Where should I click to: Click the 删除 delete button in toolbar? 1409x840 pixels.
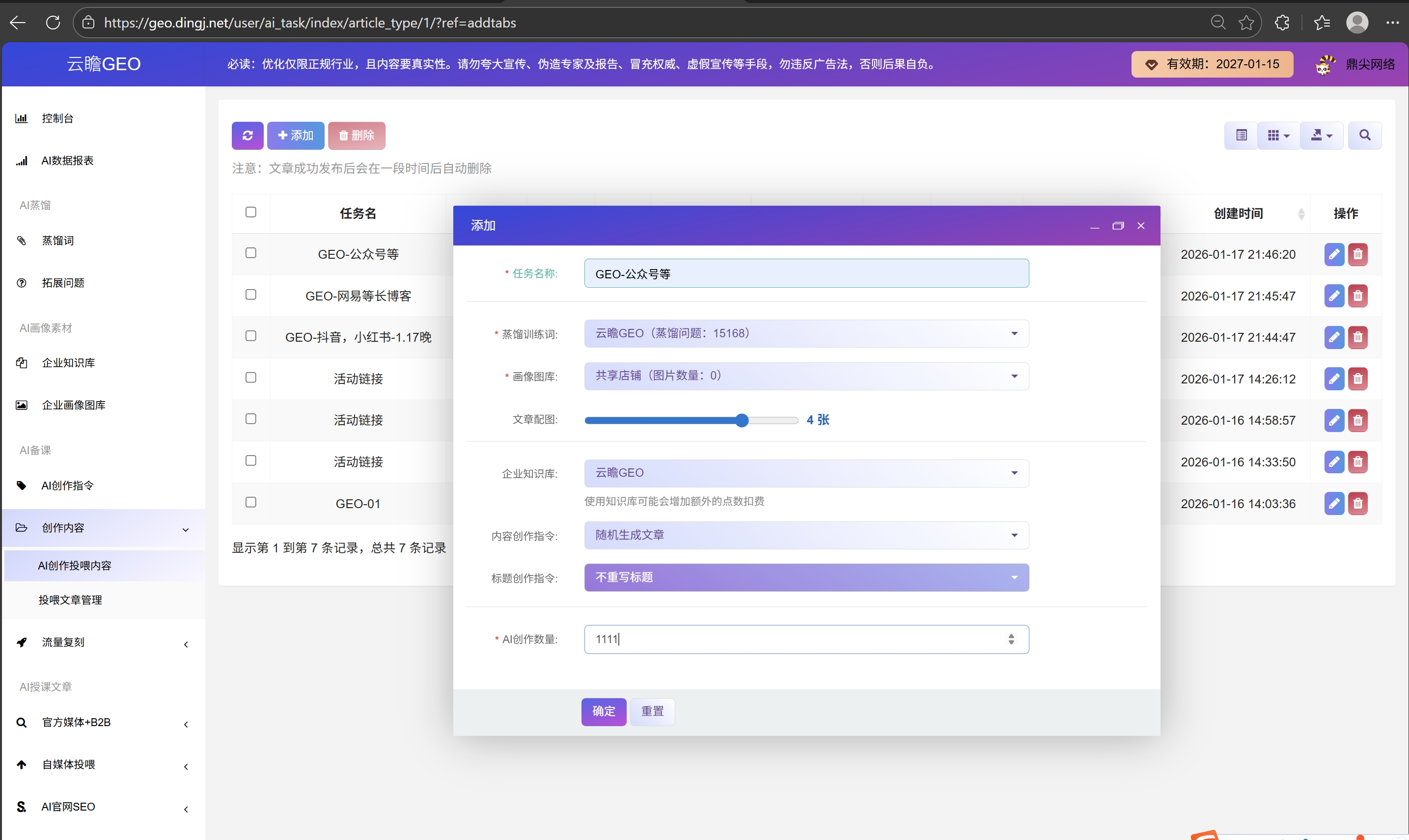pos(357,135)
